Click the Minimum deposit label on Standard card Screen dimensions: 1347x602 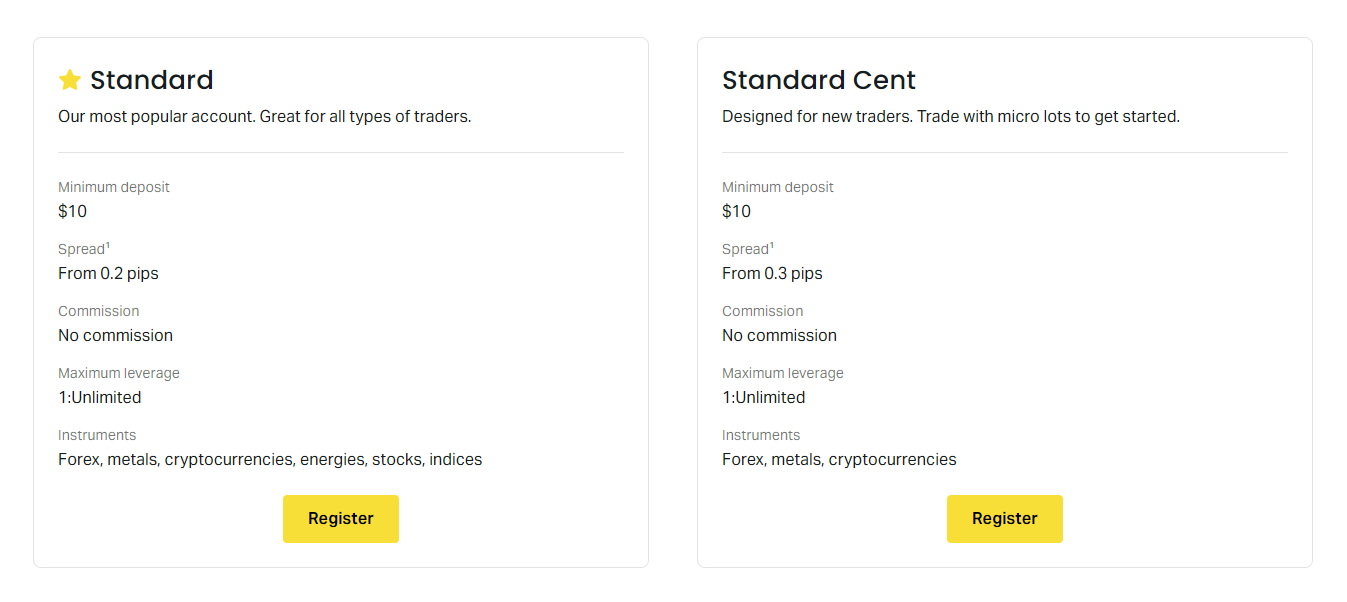[x=113, y=187]
